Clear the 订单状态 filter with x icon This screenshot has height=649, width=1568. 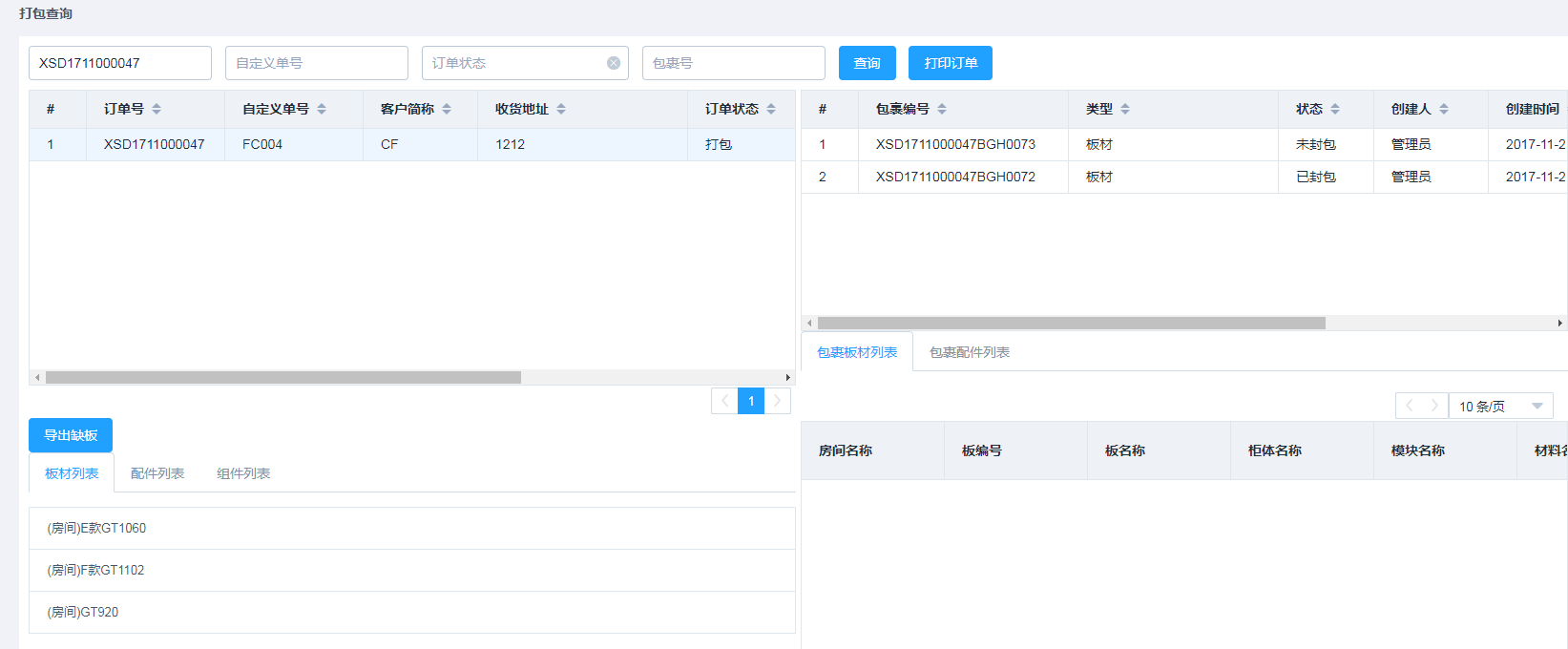[614, 63]
